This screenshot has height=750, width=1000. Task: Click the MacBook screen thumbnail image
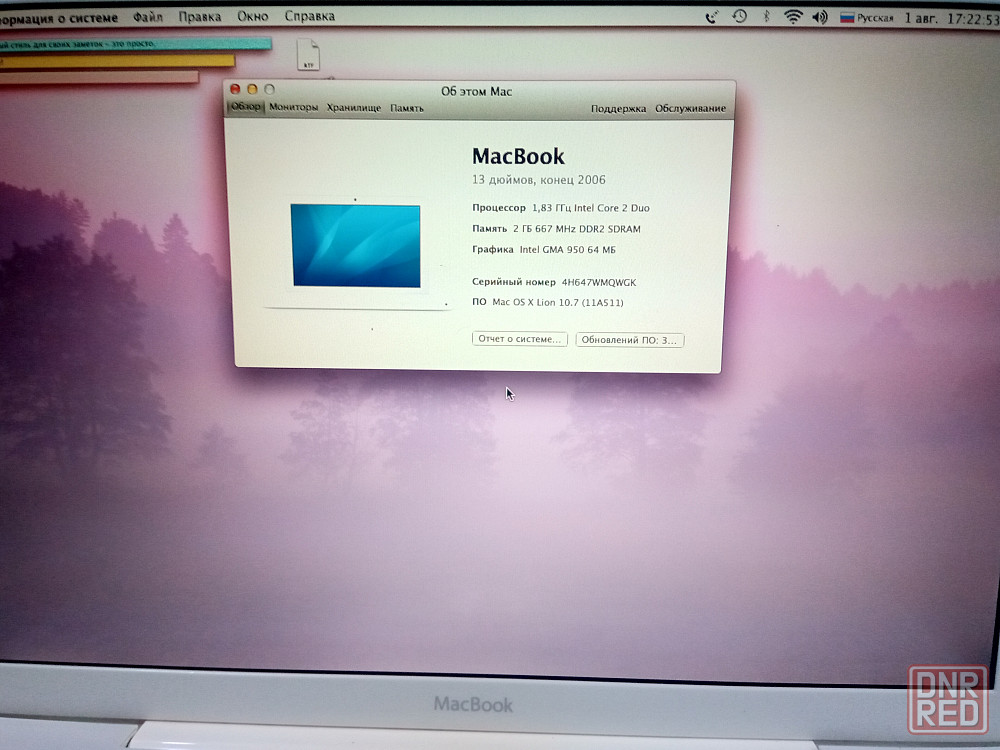click(356, 246)
